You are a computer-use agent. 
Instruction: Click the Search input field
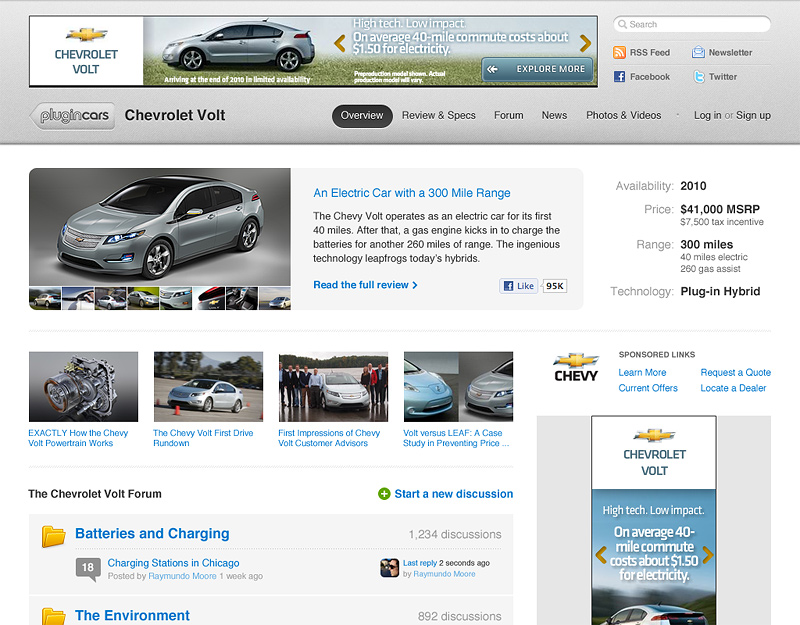pos(692,24)
